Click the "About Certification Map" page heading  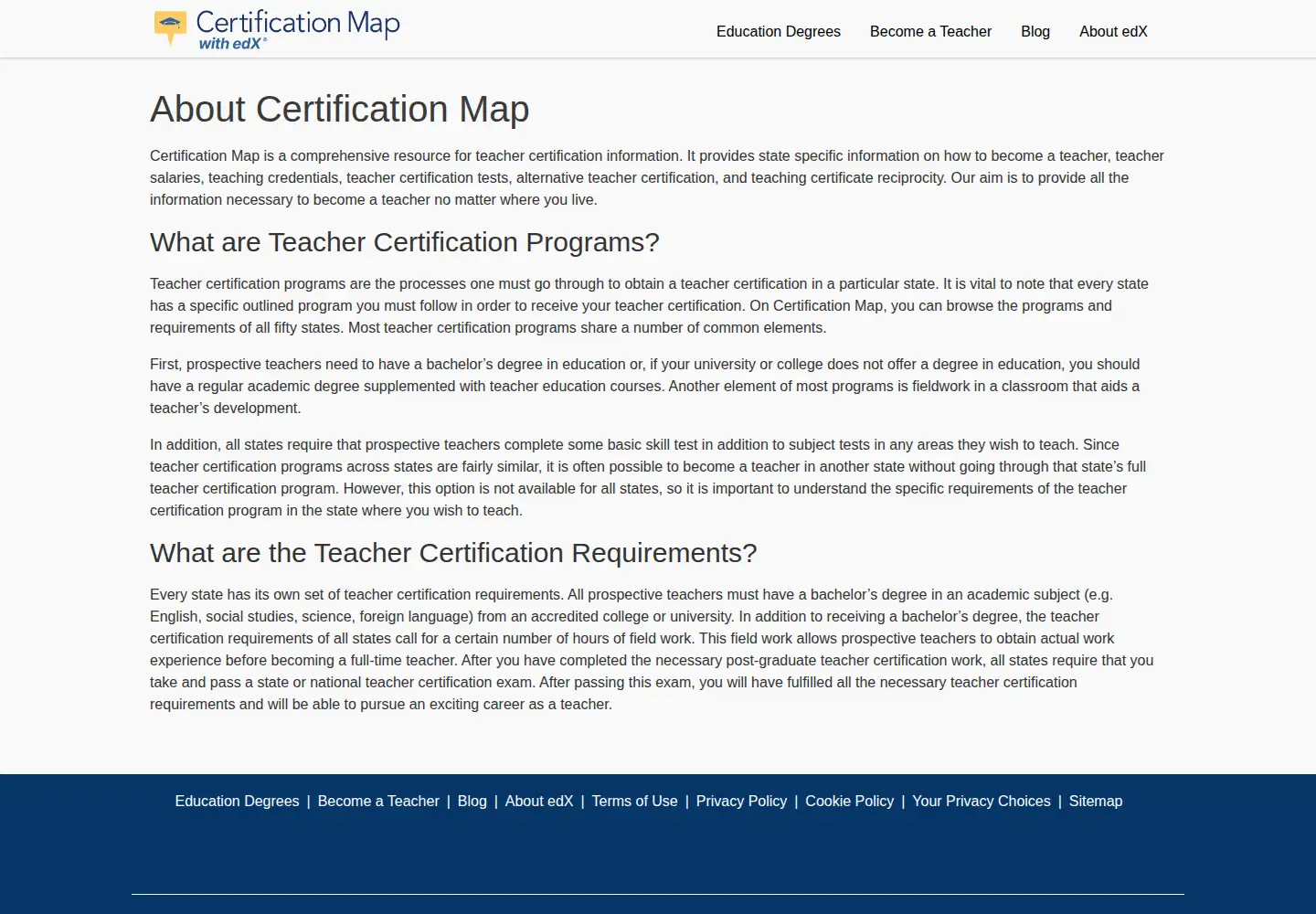coord(340,109)
